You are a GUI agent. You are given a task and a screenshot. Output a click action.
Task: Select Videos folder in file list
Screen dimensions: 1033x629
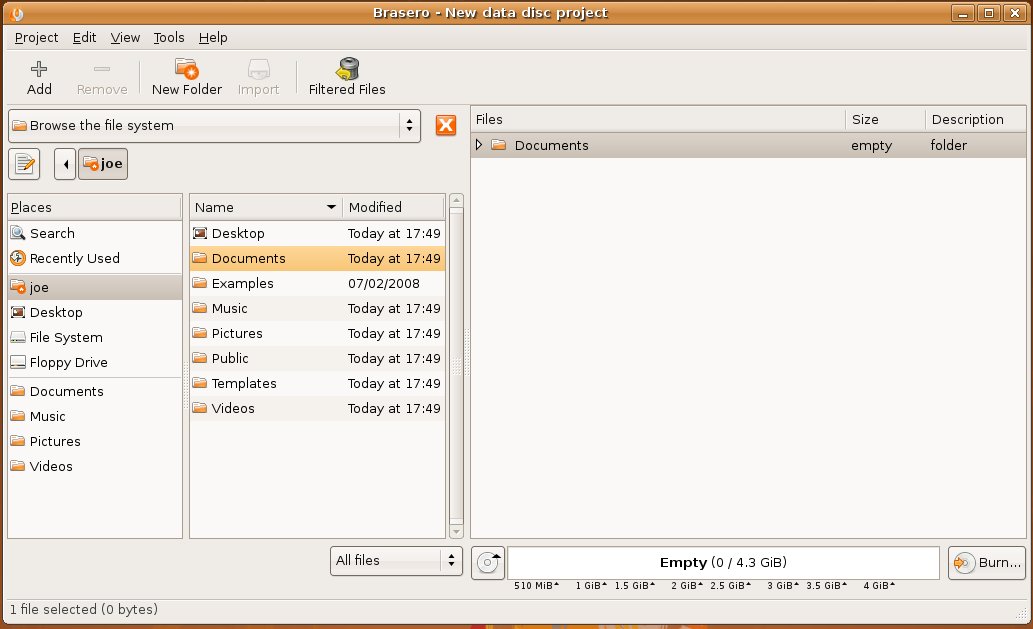(318, 408)
